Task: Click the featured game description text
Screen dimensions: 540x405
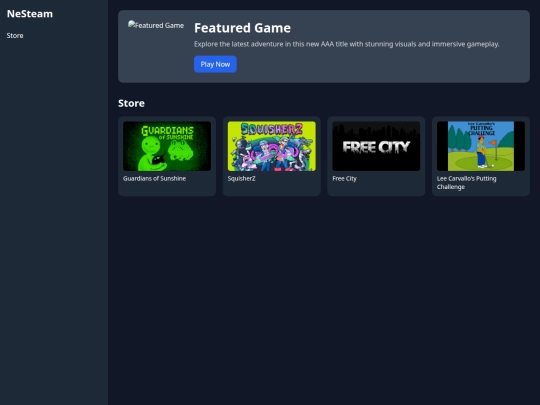Action: 346,44
